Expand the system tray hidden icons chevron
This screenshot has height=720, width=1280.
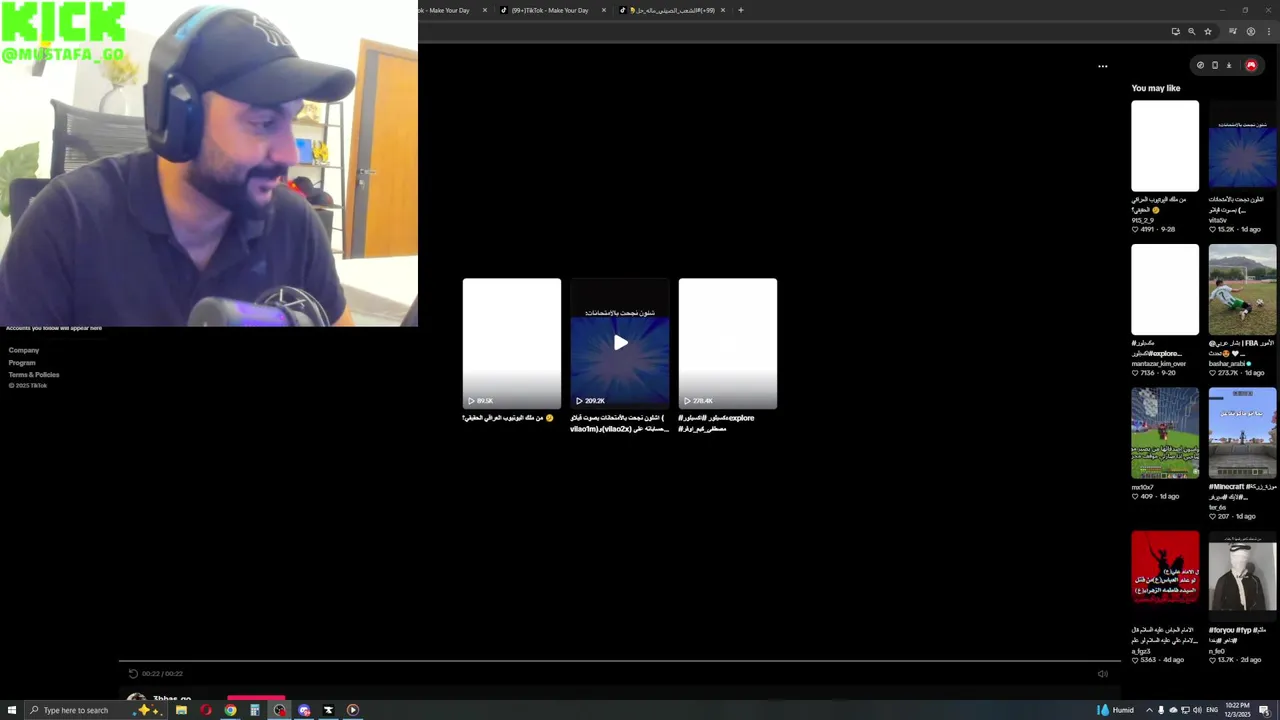click(1149, 710)
